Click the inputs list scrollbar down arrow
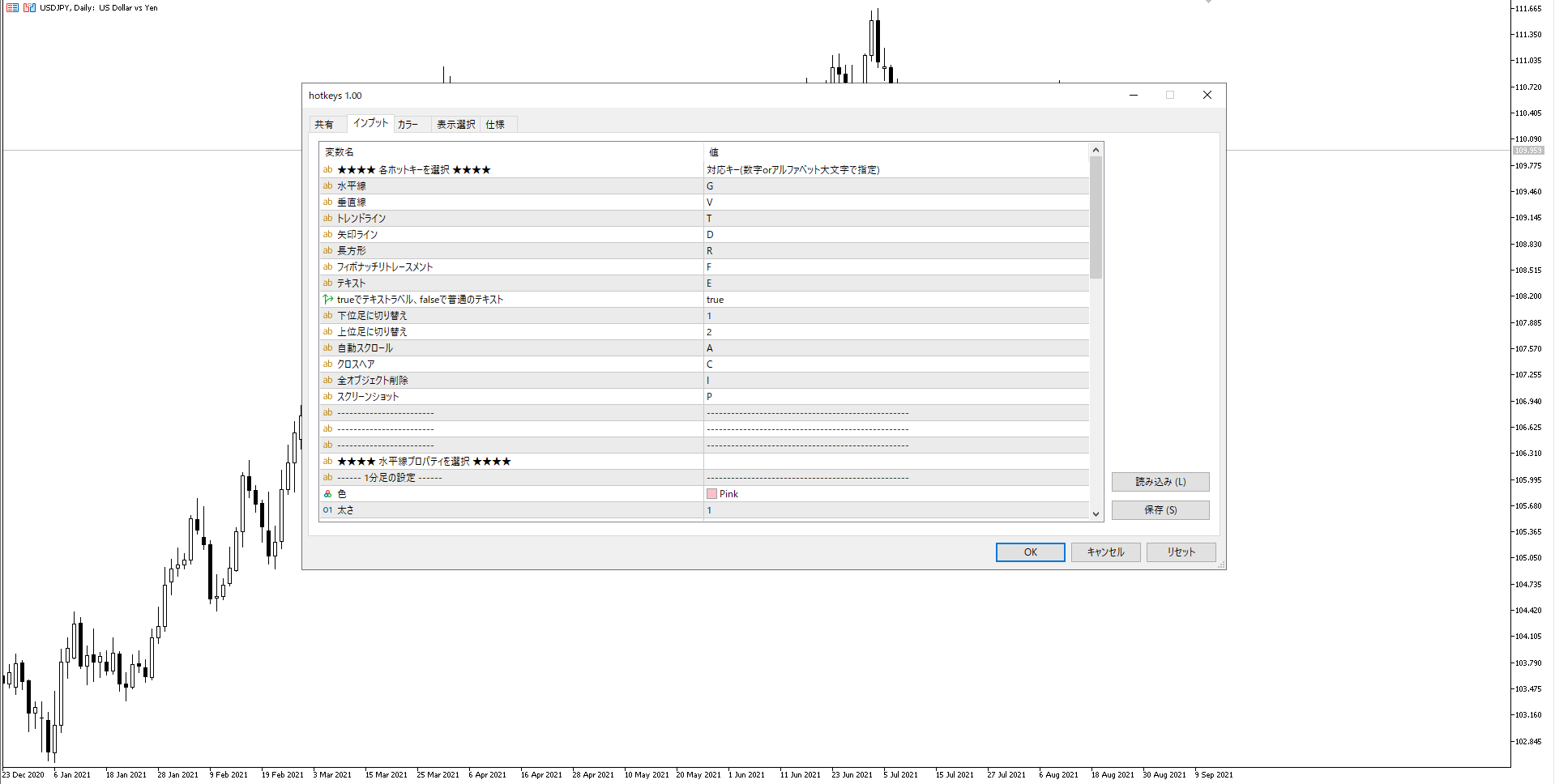 1096,513
